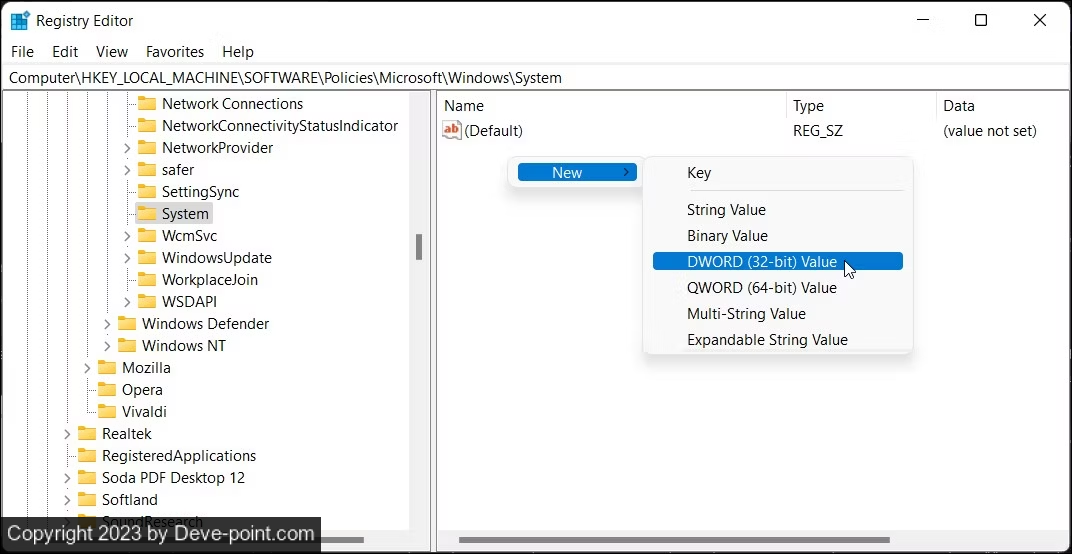Click the registry path address bar
This screenshot has width=1072, height=554.
pyautogui.click(x=536, y=78)
